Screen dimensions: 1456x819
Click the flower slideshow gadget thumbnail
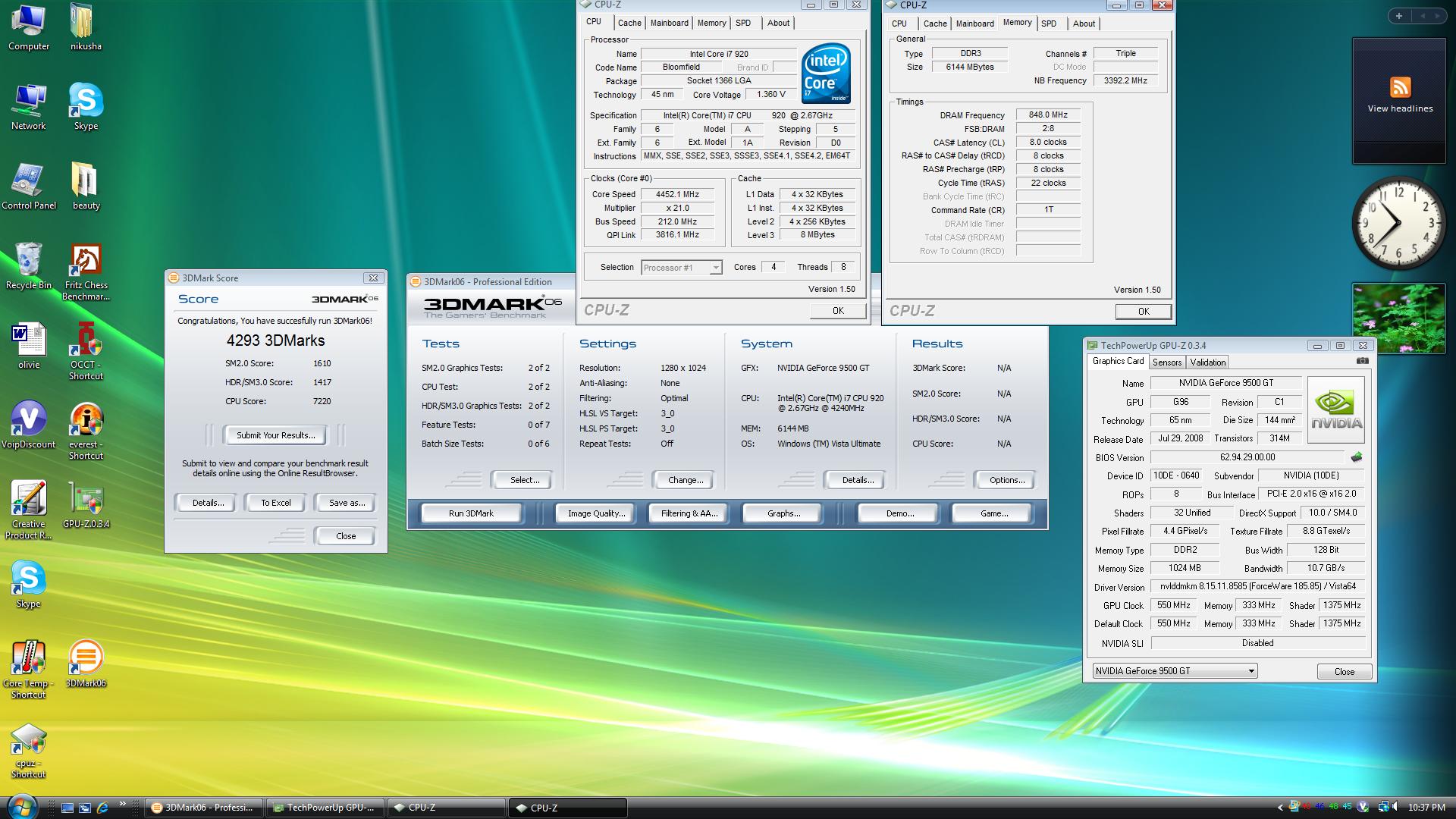tap(1399, 318)
